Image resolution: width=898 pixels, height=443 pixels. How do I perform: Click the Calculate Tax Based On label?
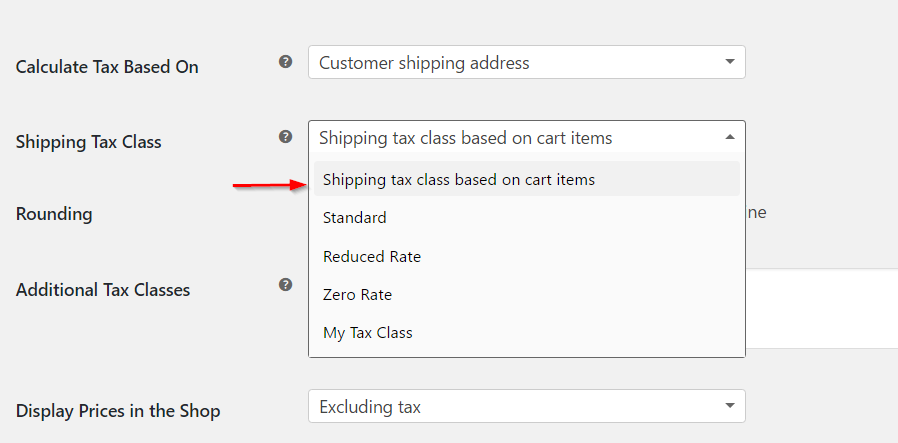107,66
